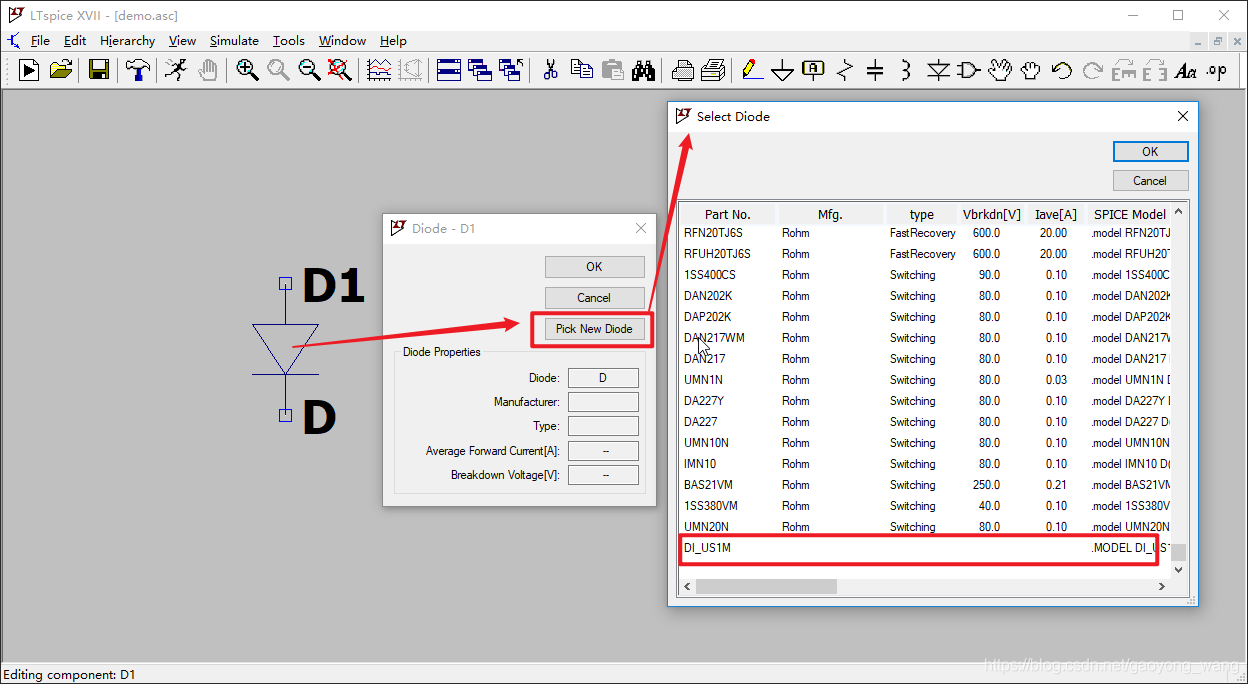Zoom out using the minus magnifier icon
The width and height of the screenshot is (1248, 684).
coord(309,70)
